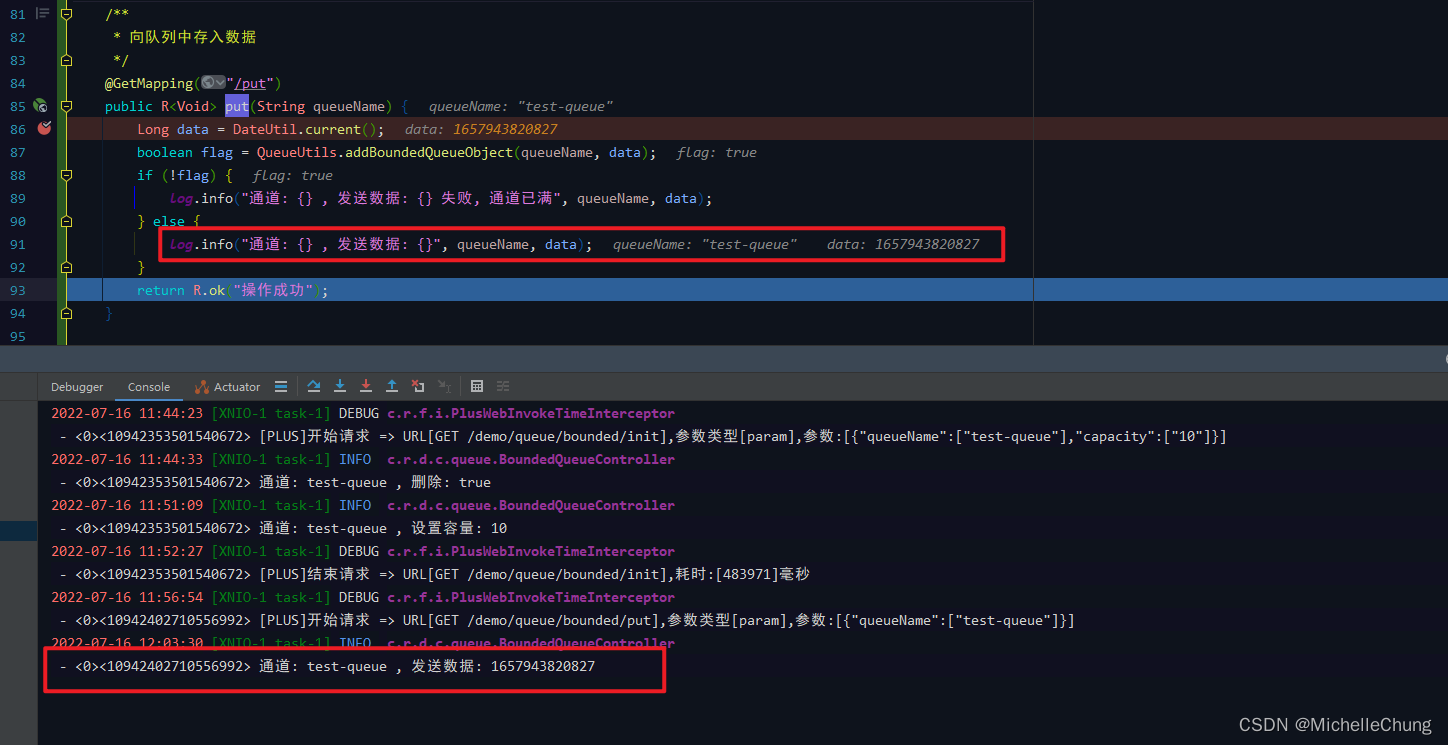Click the structure marker icon beside line 81

(42, 13)
